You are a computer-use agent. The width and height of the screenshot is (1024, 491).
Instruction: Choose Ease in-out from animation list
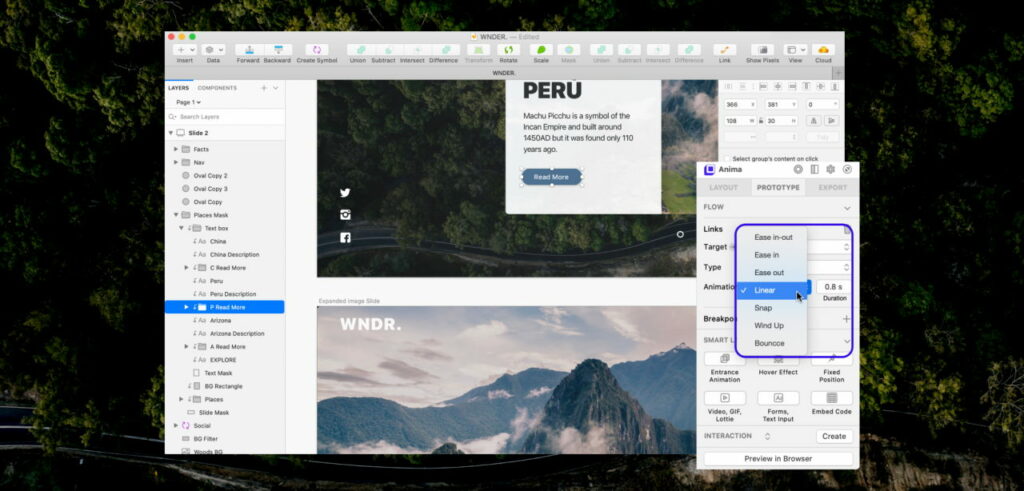(x=773, y=237)
